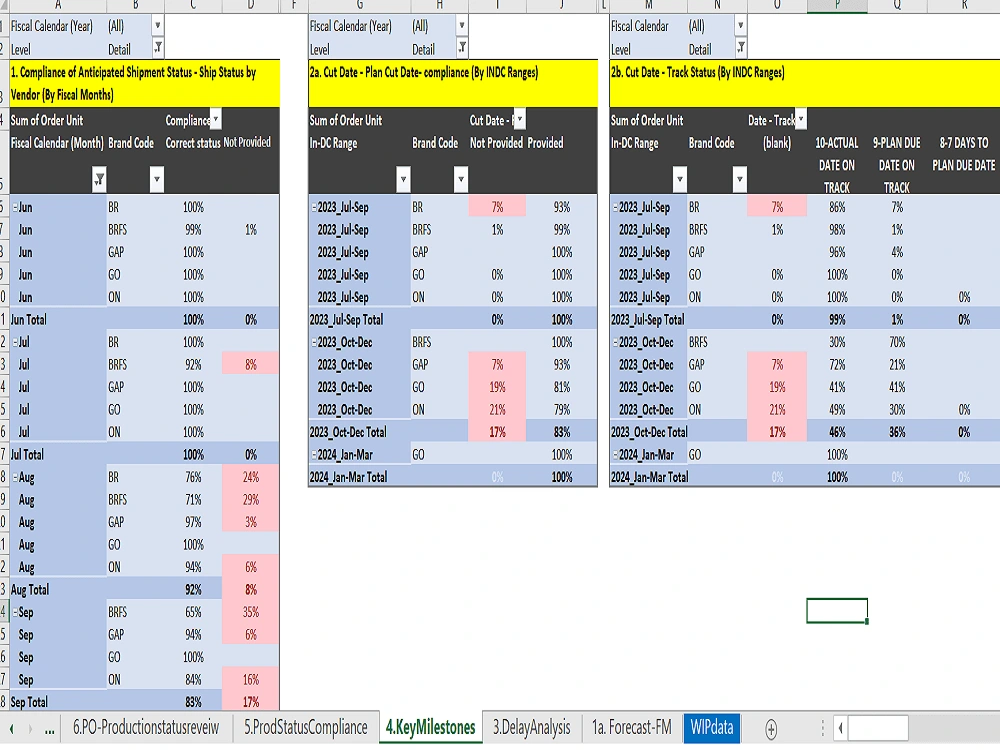Click the 10-ACTUAL DATE ON TRACK header
1000x750 pixels.
pos(837,165)
